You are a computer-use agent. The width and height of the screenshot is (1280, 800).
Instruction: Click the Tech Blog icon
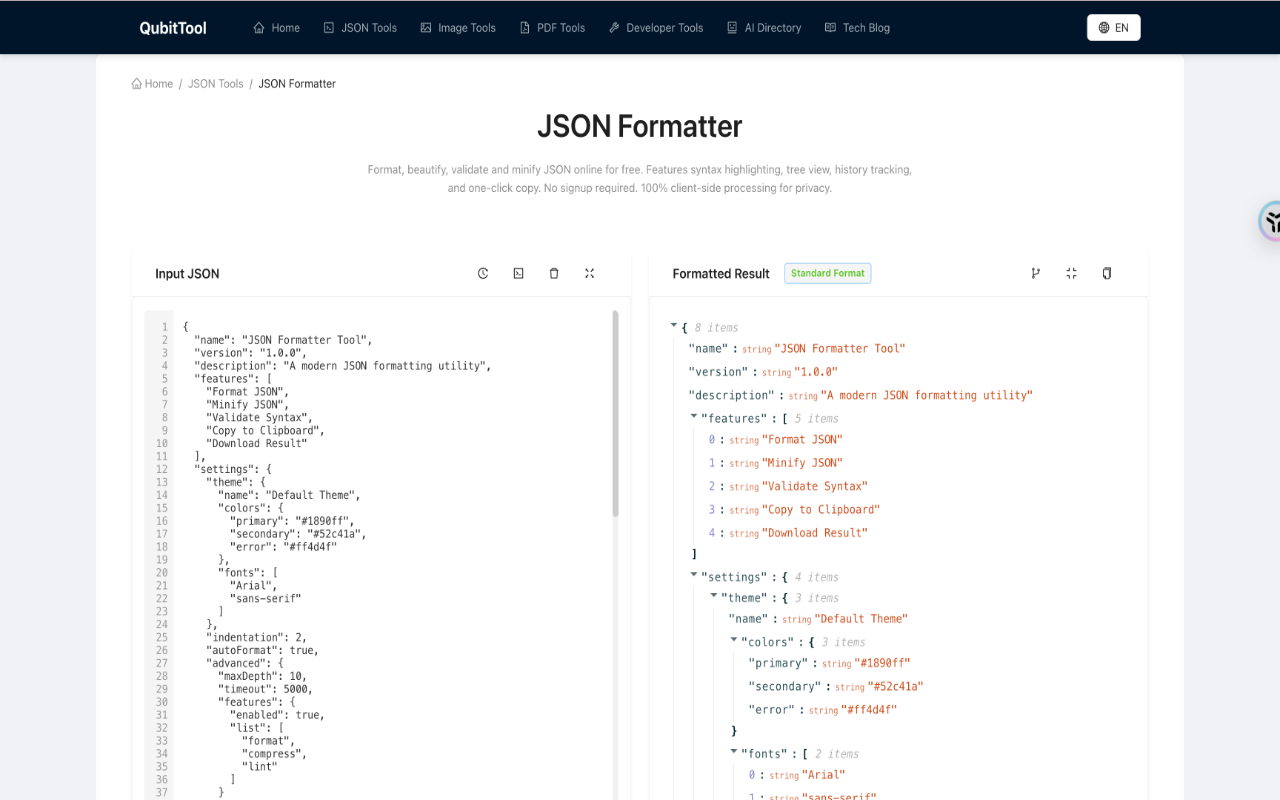[x=830, y=28]
